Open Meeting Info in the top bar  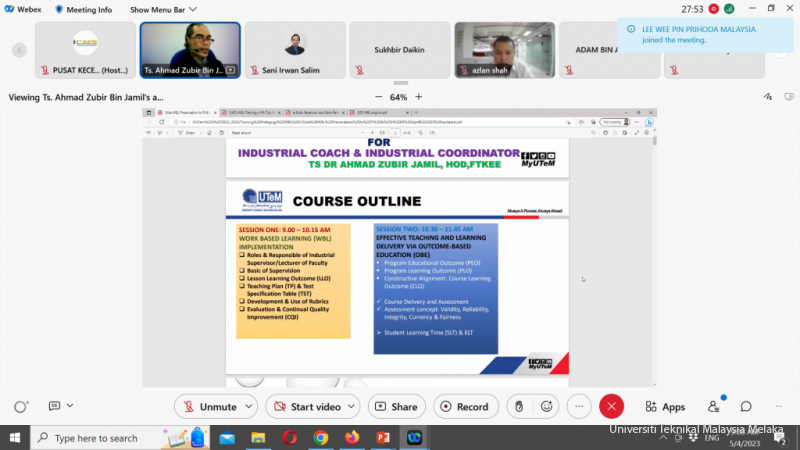[x=82, y=9]
